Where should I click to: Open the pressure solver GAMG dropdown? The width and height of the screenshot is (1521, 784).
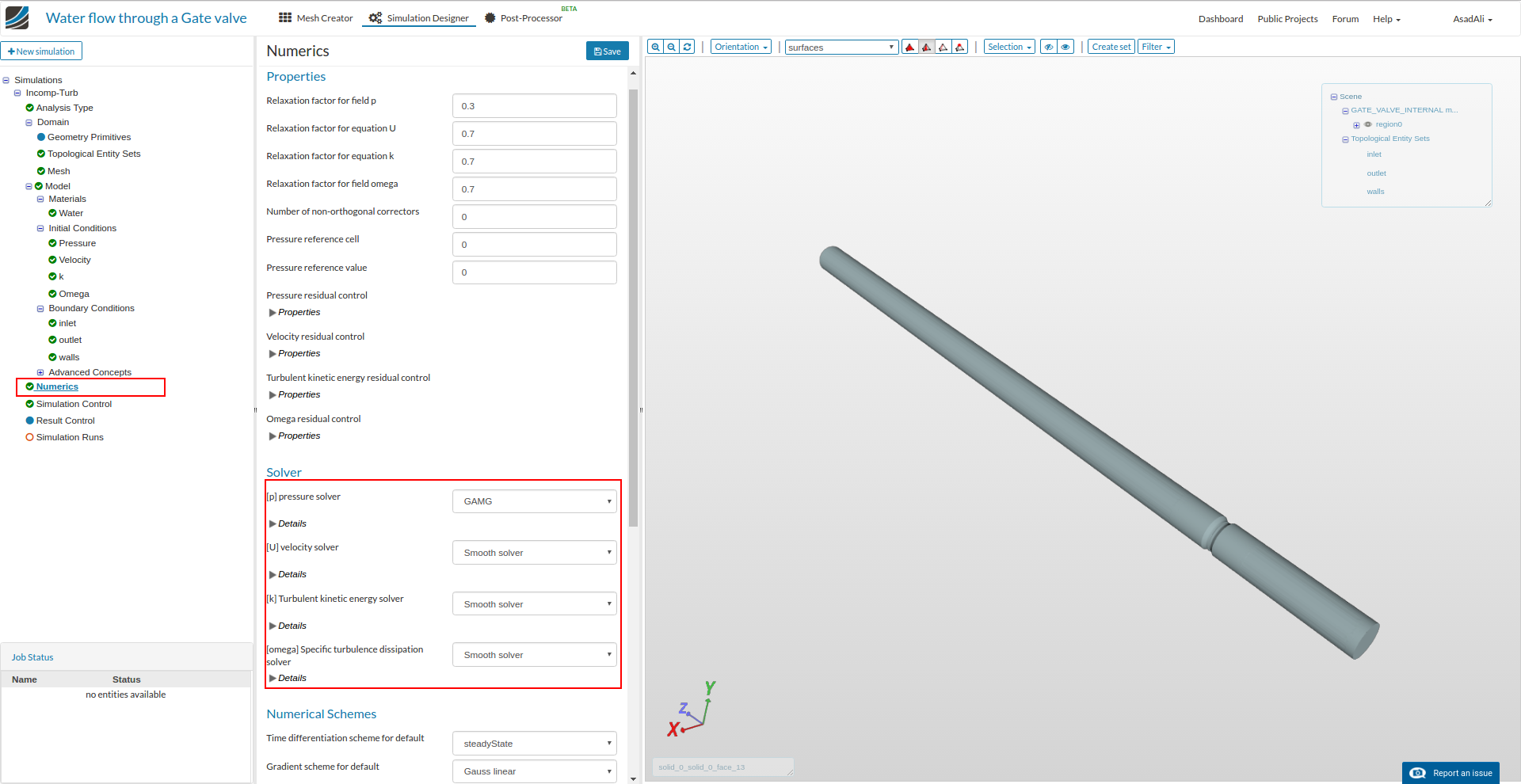(535, 501)
